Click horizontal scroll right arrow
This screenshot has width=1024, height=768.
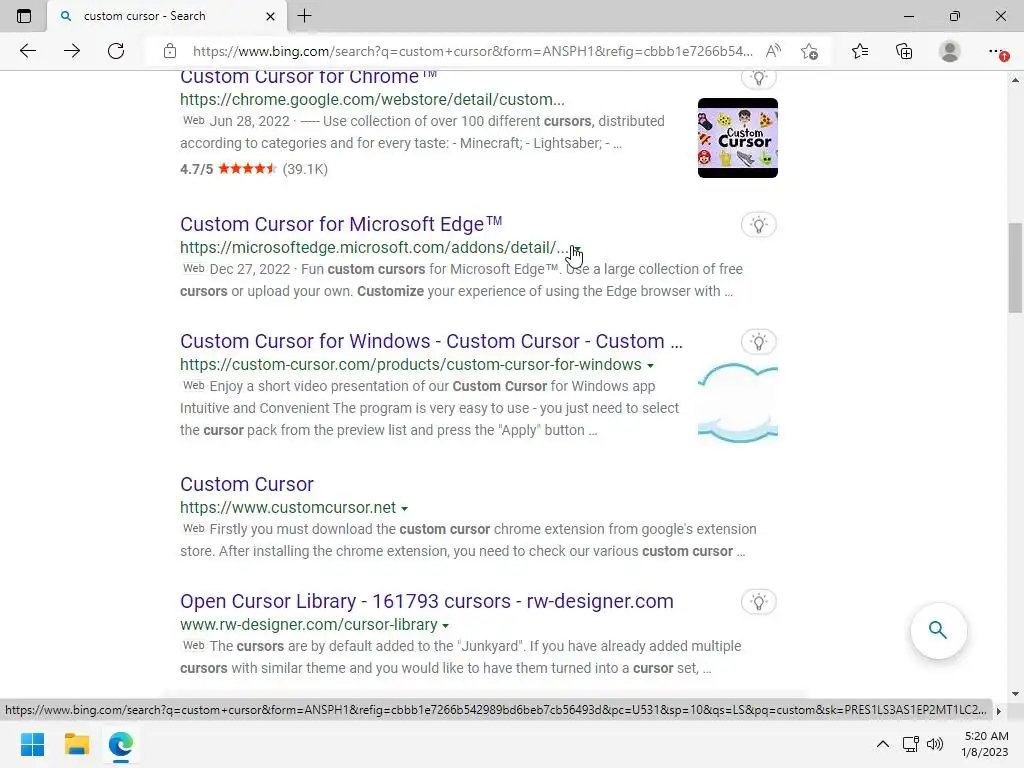[999, 711]
